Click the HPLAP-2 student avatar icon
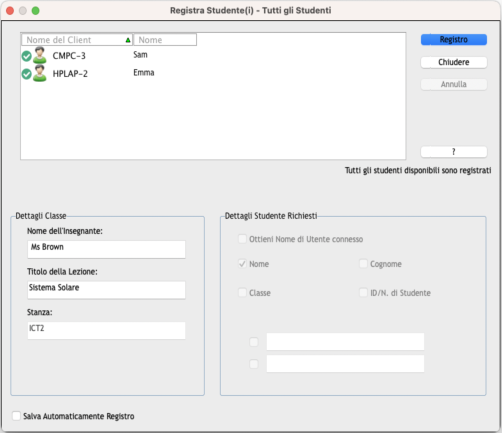The width and height of the screenshot is (502, 433). 40,73
